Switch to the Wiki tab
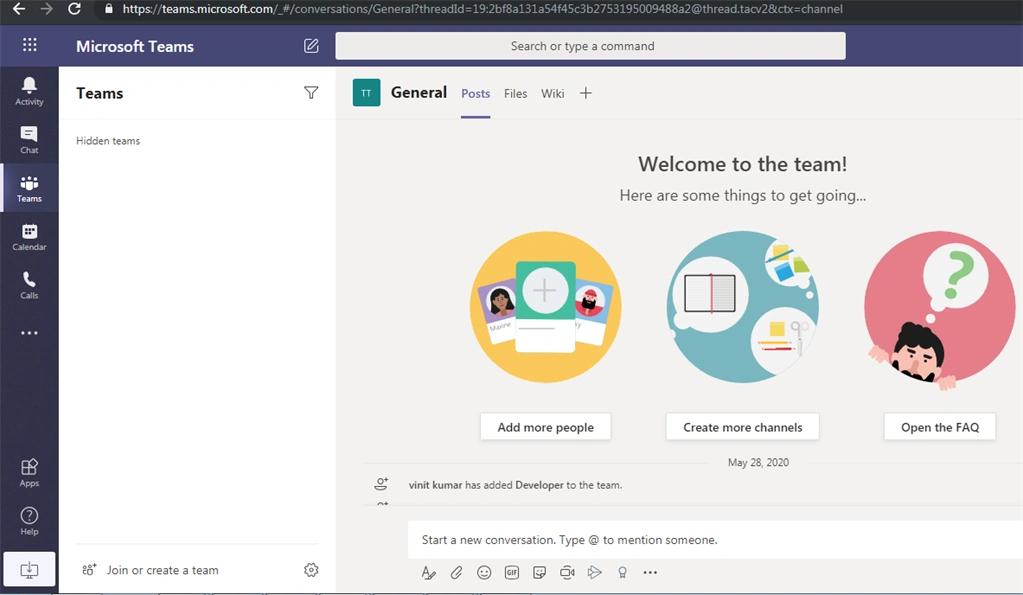 (553, 93)
